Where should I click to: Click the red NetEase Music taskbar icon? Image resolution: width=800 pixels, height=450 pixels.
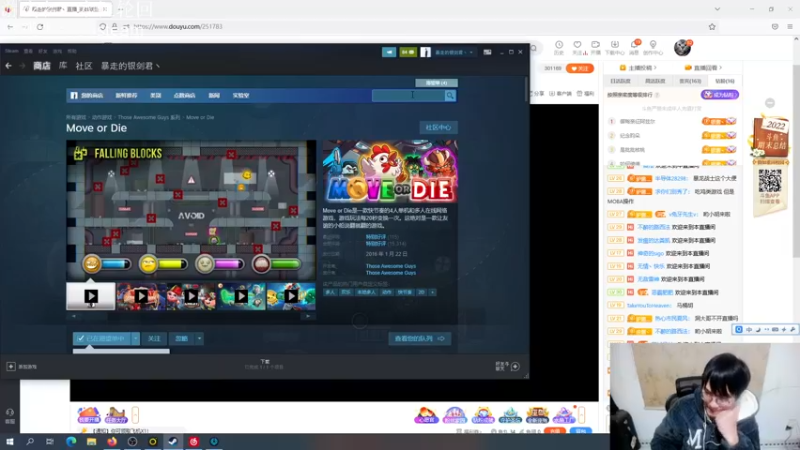pyautogui.click(x=193, y=441)
